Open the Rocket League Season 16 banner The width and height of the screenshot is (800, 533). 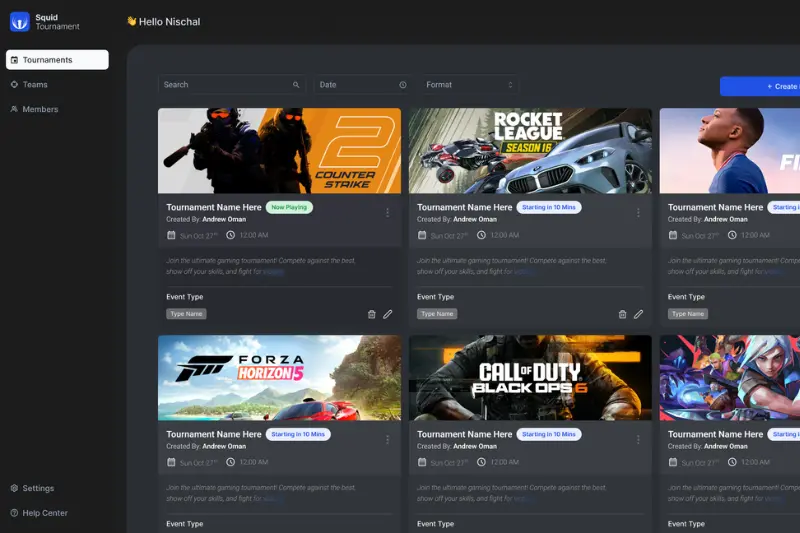[530, 150]
